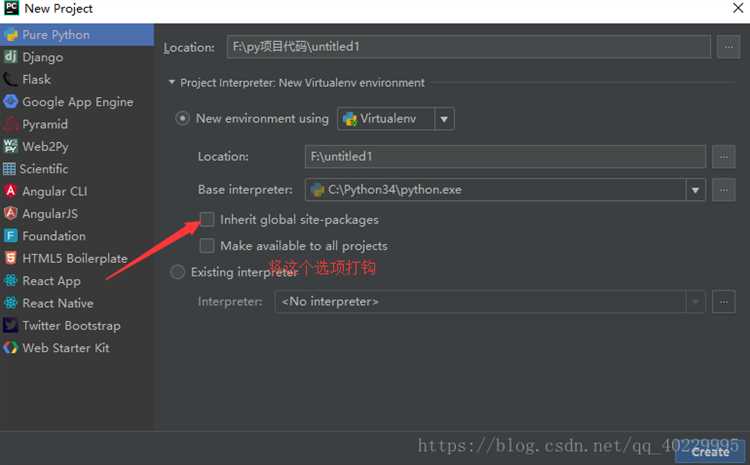Browse for virtualenv Location F:\untitled1
This screenshot has height=465, width=750.
pos(724,157)
